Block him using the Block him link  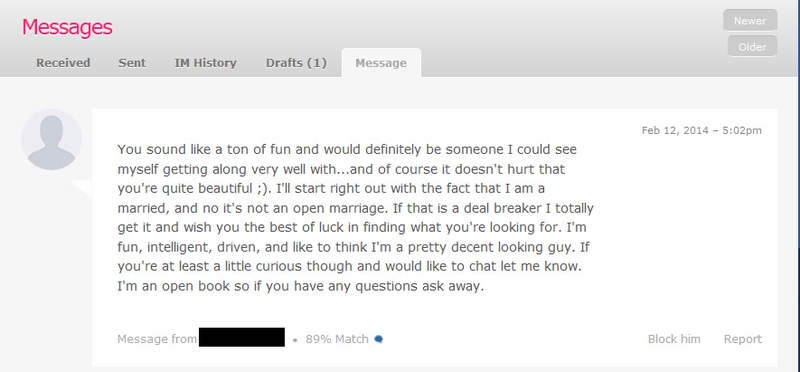coord(674,339)
